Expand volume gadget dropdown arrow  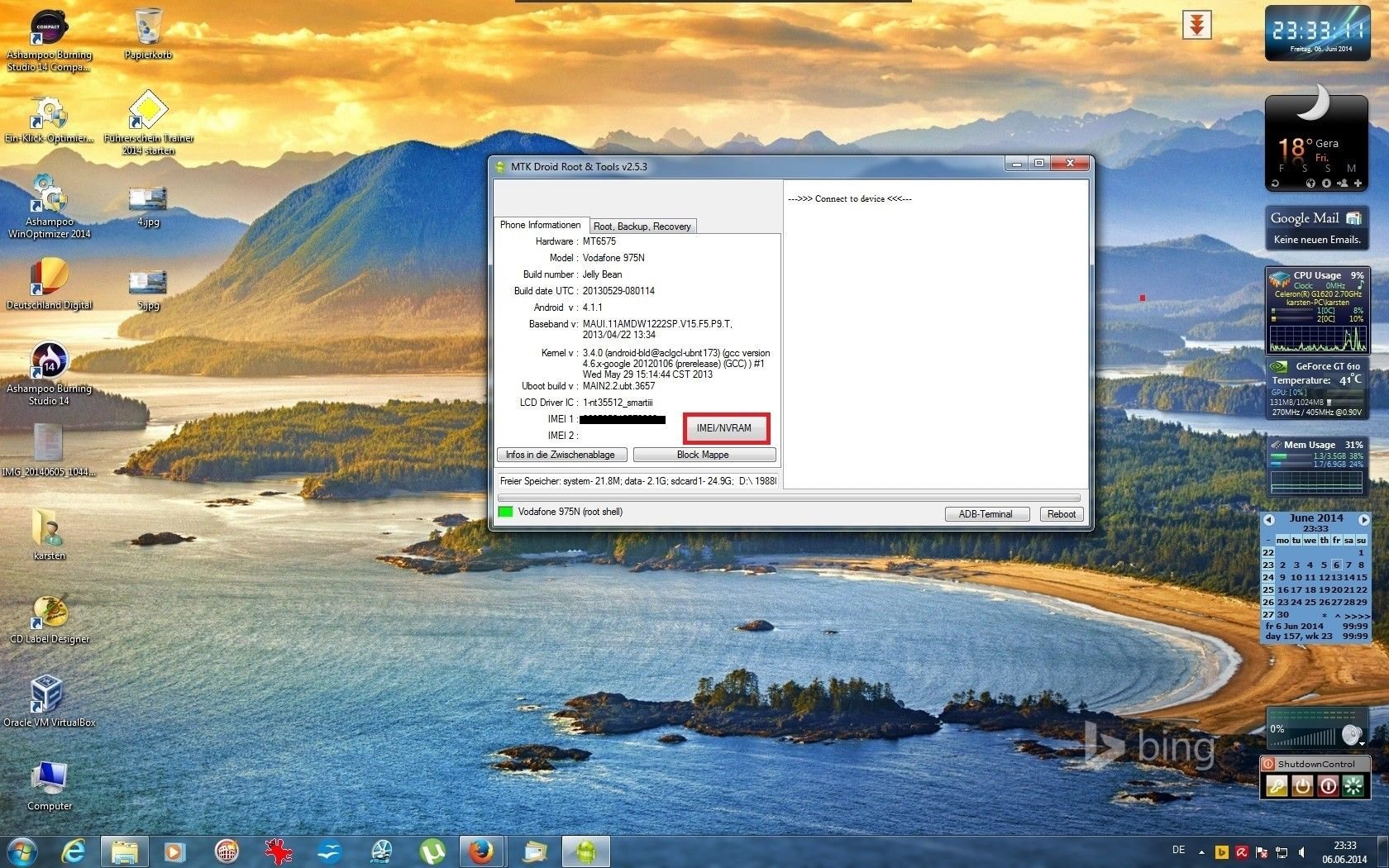[1362, 744]
